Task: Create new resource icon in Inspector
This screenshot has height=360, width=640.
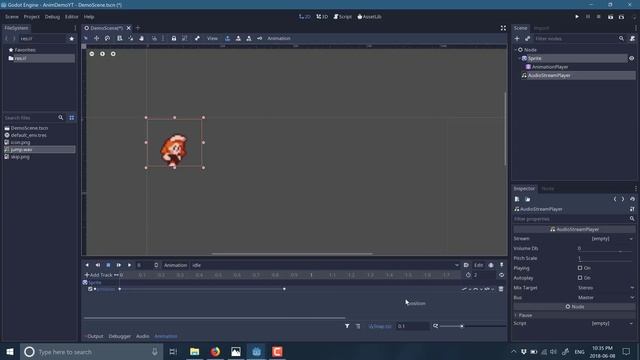Action: (517, 199)
